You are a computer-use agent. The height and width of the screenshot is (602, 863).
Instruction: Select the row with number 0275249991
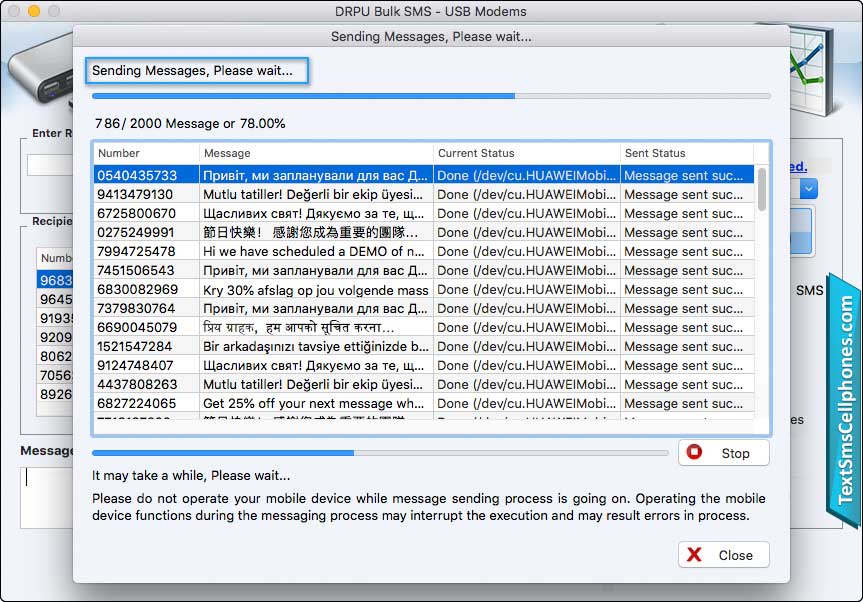pyautogui.click(x=423, y=232)
